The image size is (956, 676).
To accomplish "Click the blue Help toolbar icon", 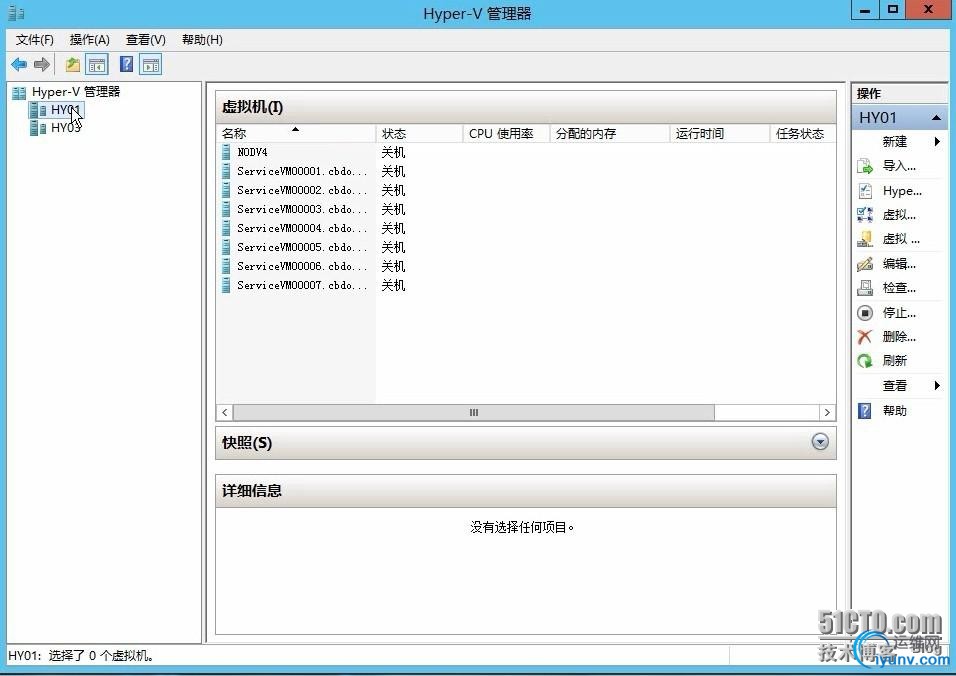I will [x=126, y=64].
